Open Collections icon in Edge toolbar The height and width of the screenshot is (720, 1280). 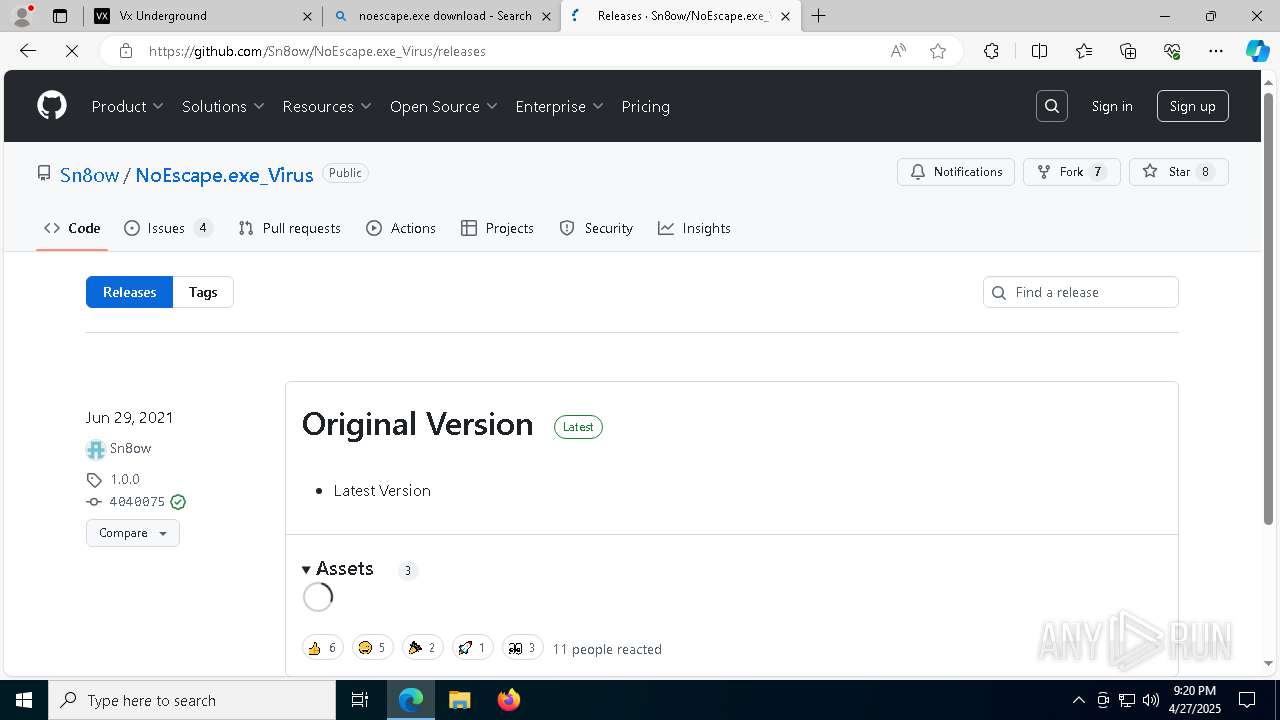point(1128,51)
